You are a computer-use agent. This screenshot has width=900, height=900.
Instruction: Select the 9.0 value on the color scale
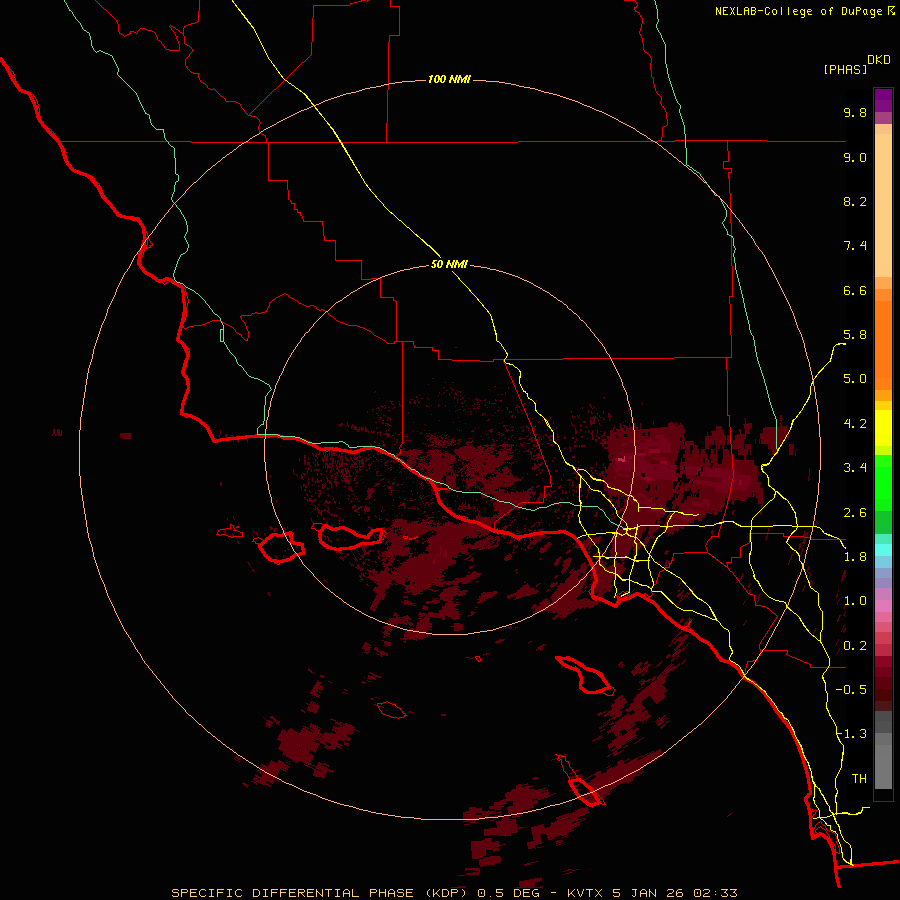[855, 157]
